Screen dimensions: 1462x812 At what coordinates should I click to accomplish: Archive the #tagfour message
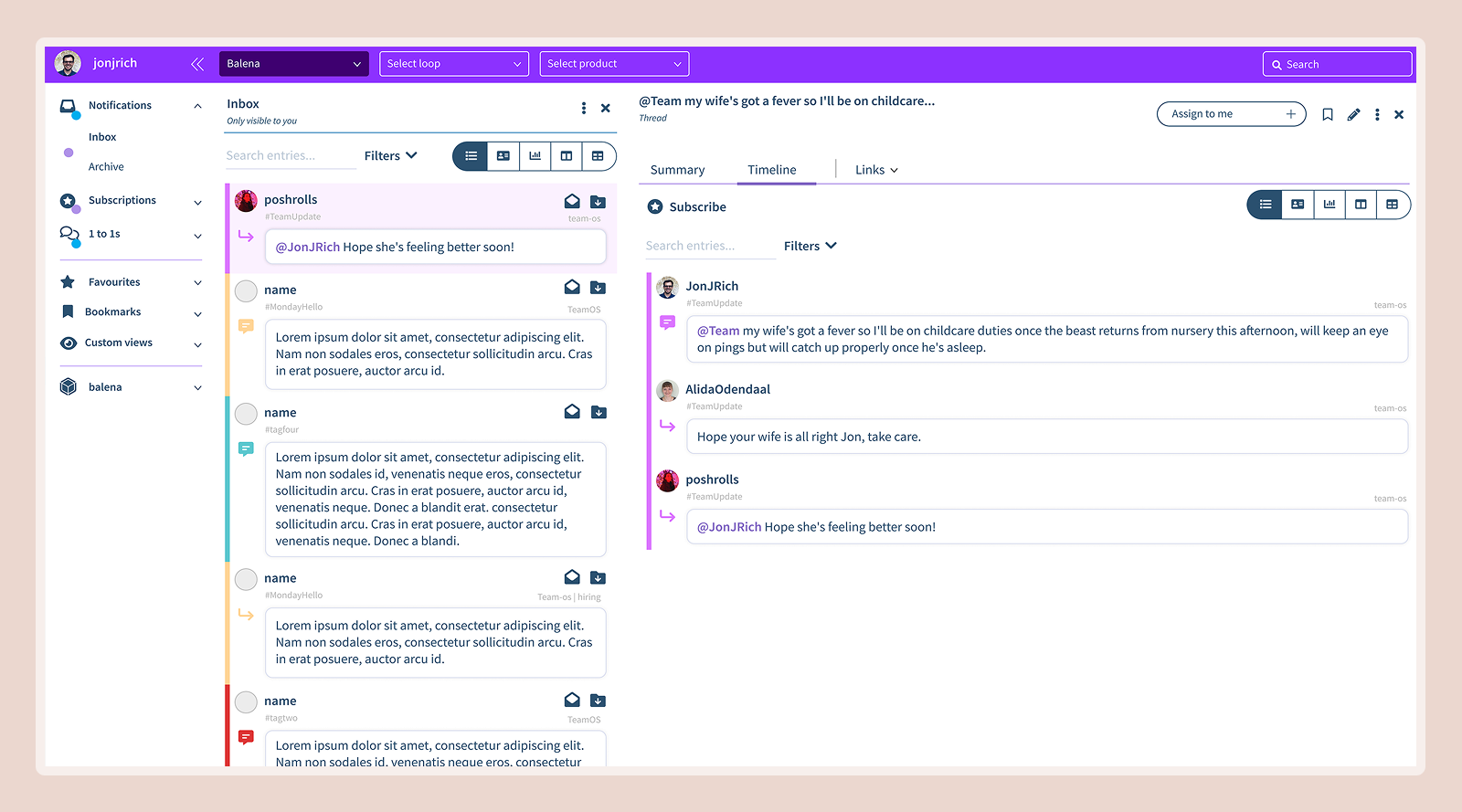[x=599, y=412]
